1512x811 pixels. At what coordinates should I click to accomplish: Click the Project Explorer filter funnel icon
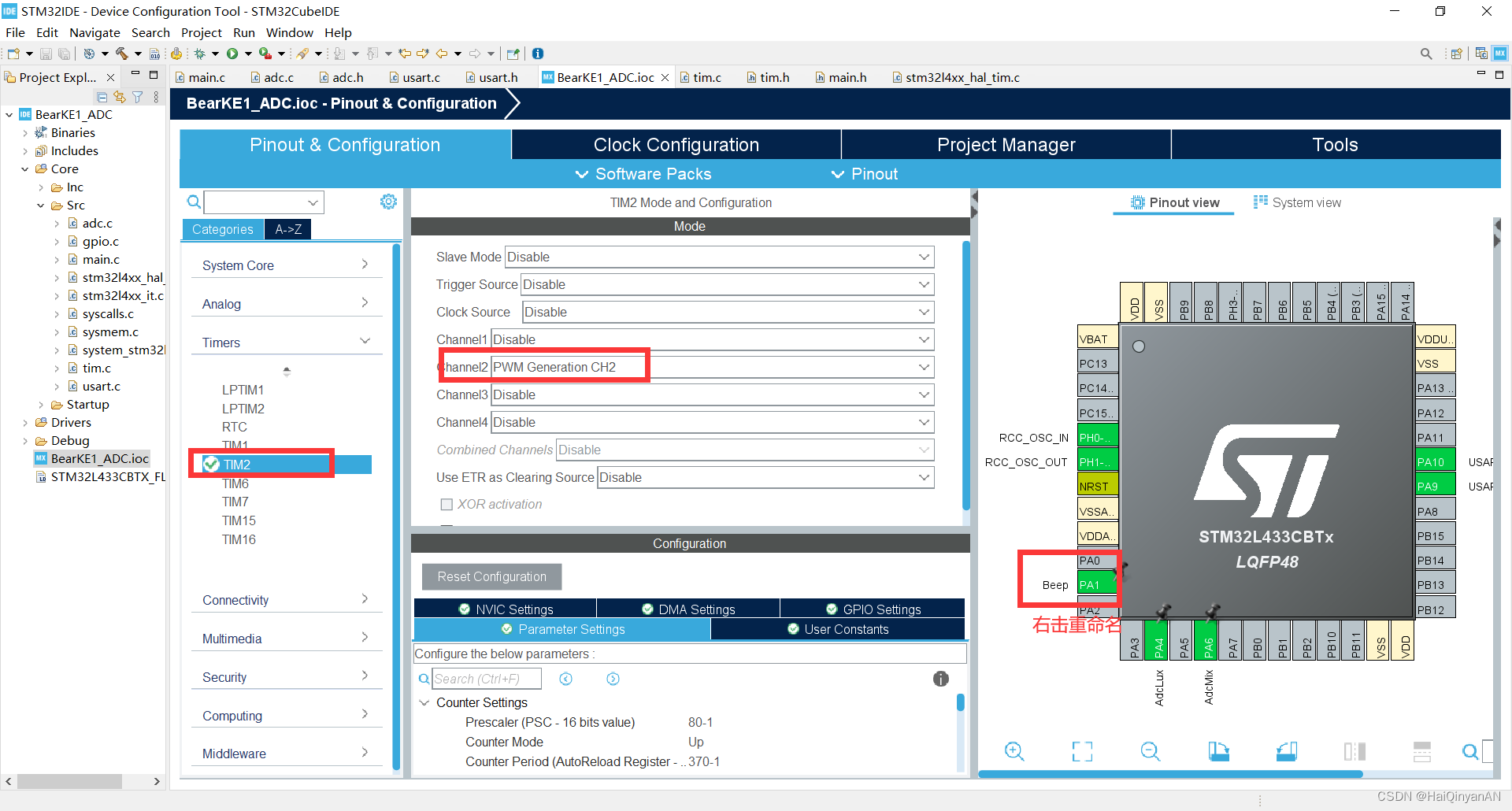(x=138, y=97)
